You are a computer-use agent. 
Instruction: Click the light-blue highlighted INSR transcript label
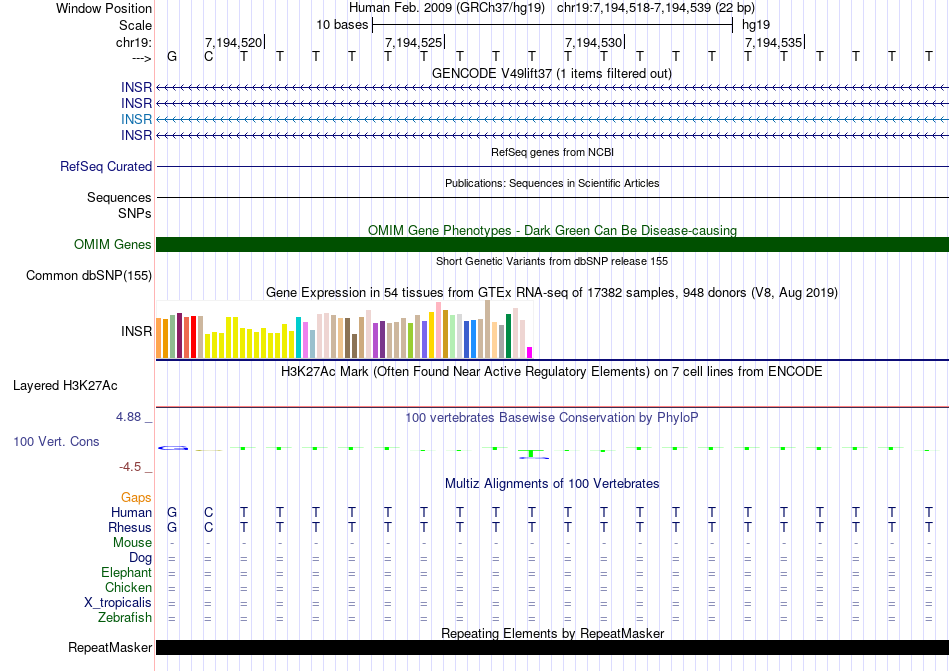136,119
